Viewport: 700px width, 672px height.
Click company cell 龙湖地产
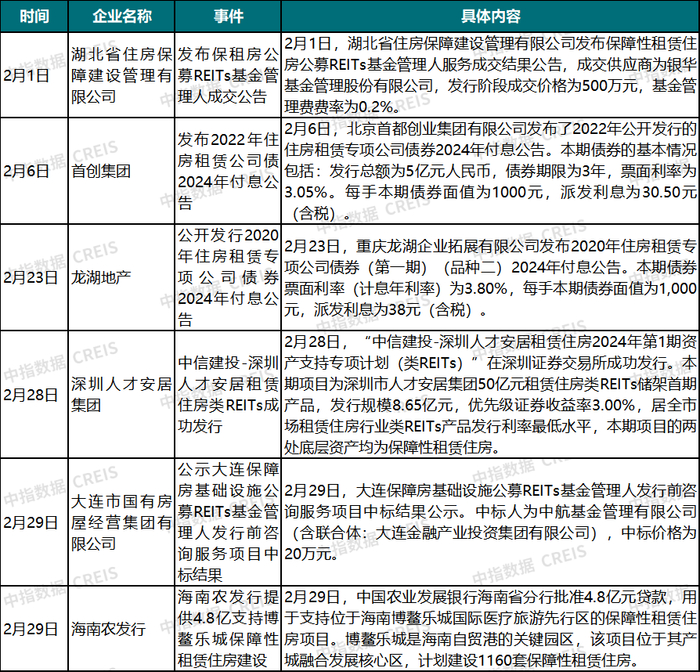(121, 277)
